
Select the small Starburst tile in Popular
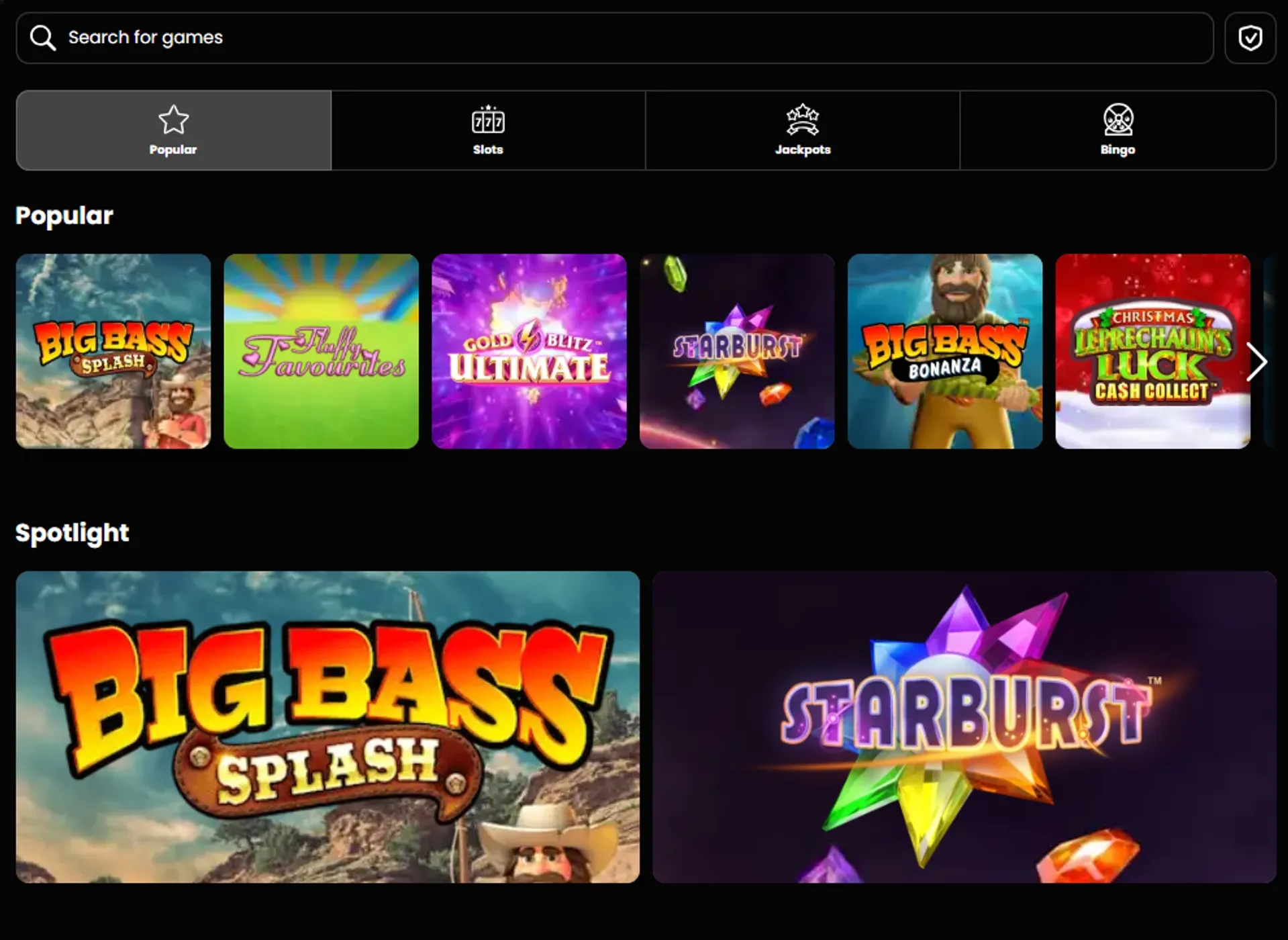tap(737, 351)
